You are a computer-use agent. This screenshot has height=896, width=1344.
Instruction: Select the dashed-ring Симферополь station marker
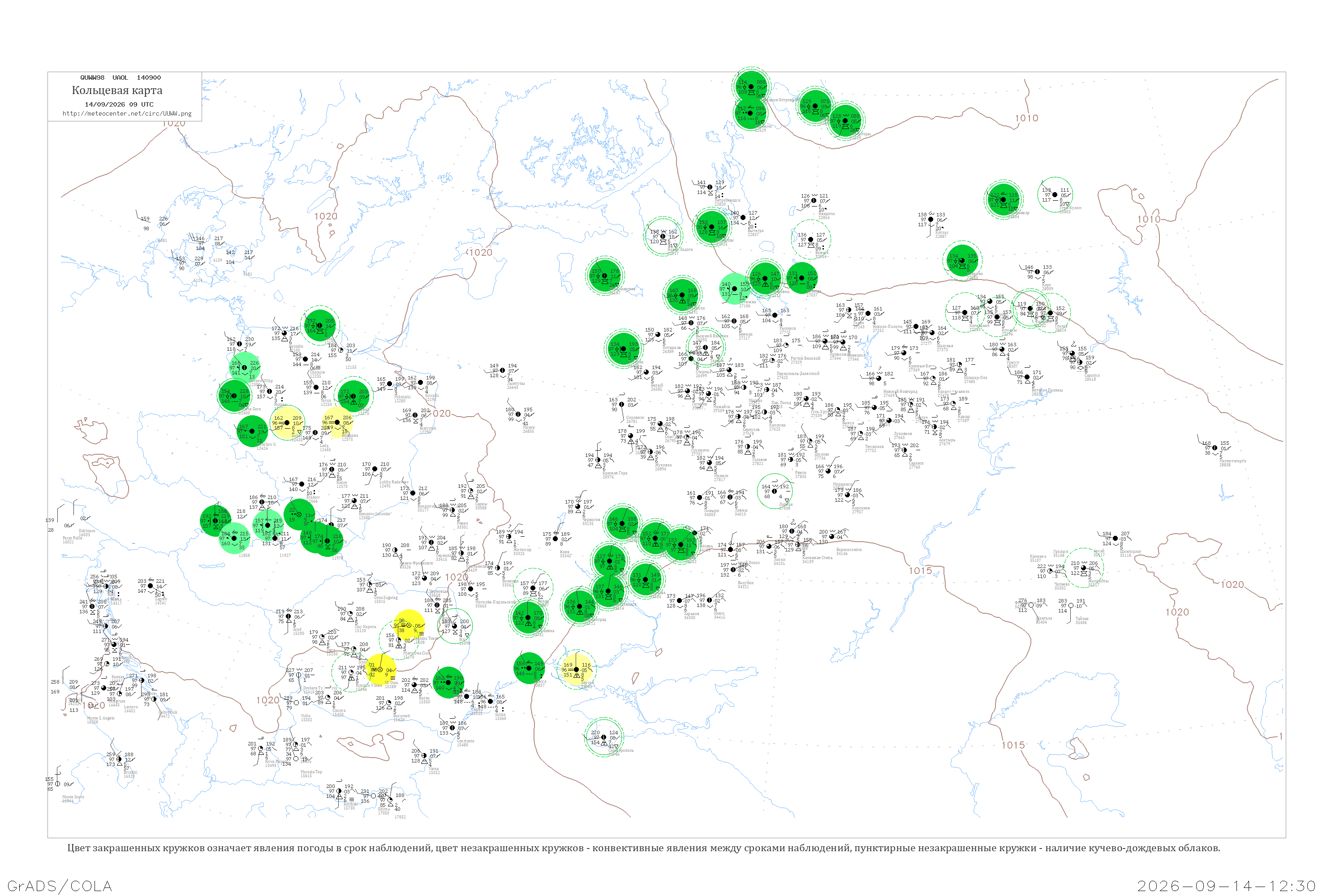pyautogui.click(x=604, y=737)
